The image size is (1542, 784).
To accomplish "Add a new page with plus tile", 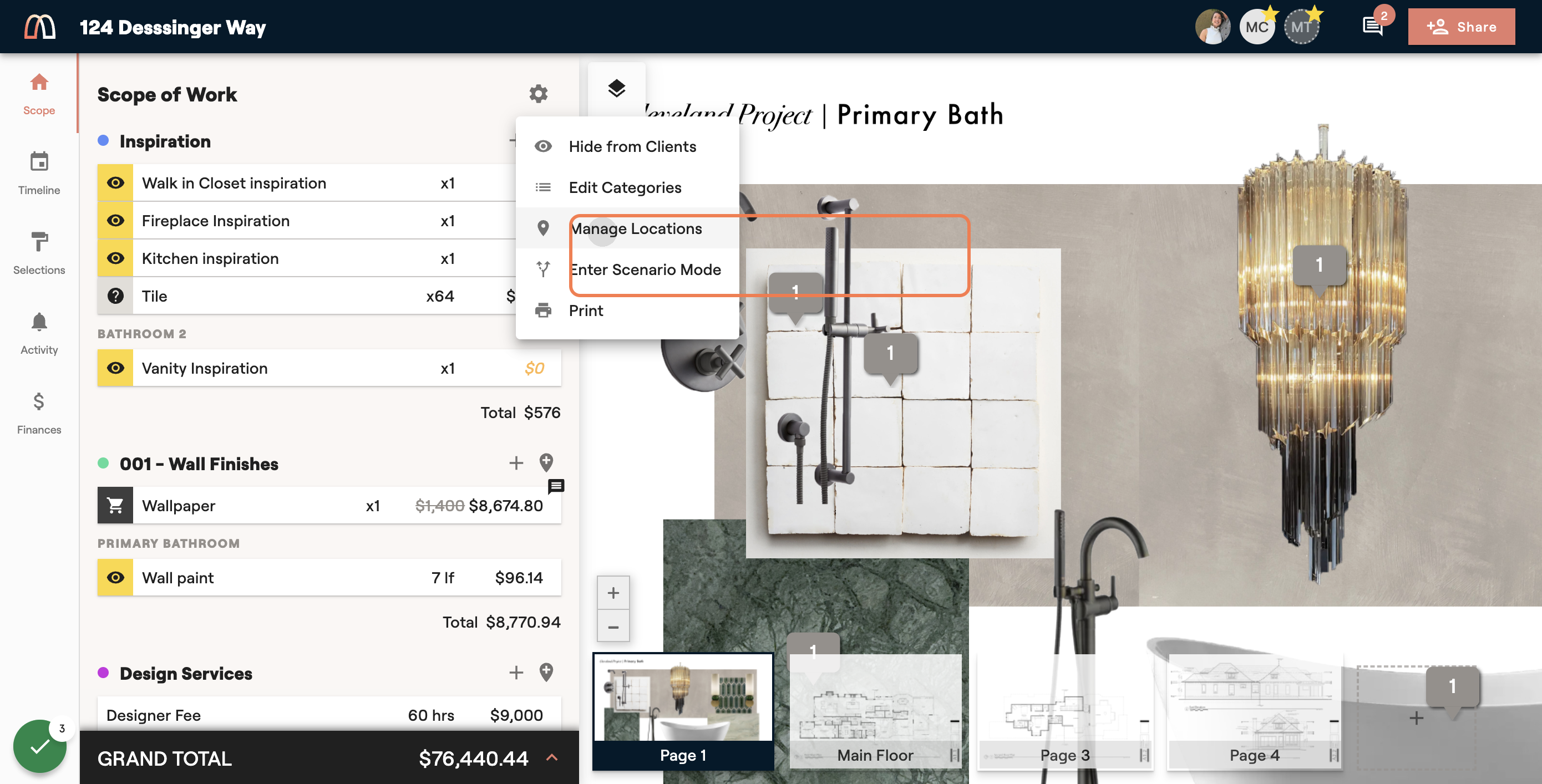I will [x=1416, y=717].
